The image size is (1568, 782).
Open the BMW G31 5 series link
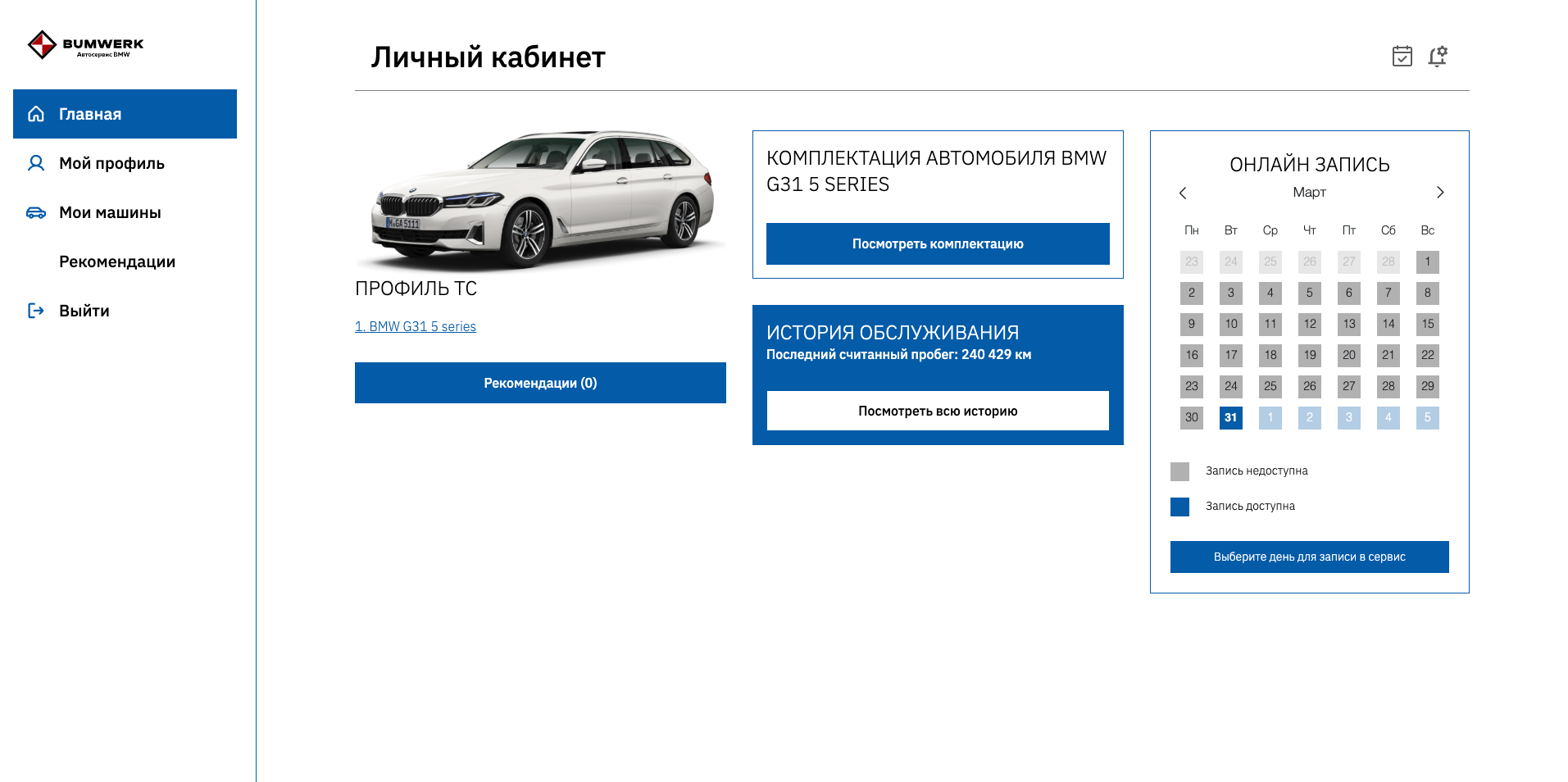pyautogui.click(x=416, y=326)
